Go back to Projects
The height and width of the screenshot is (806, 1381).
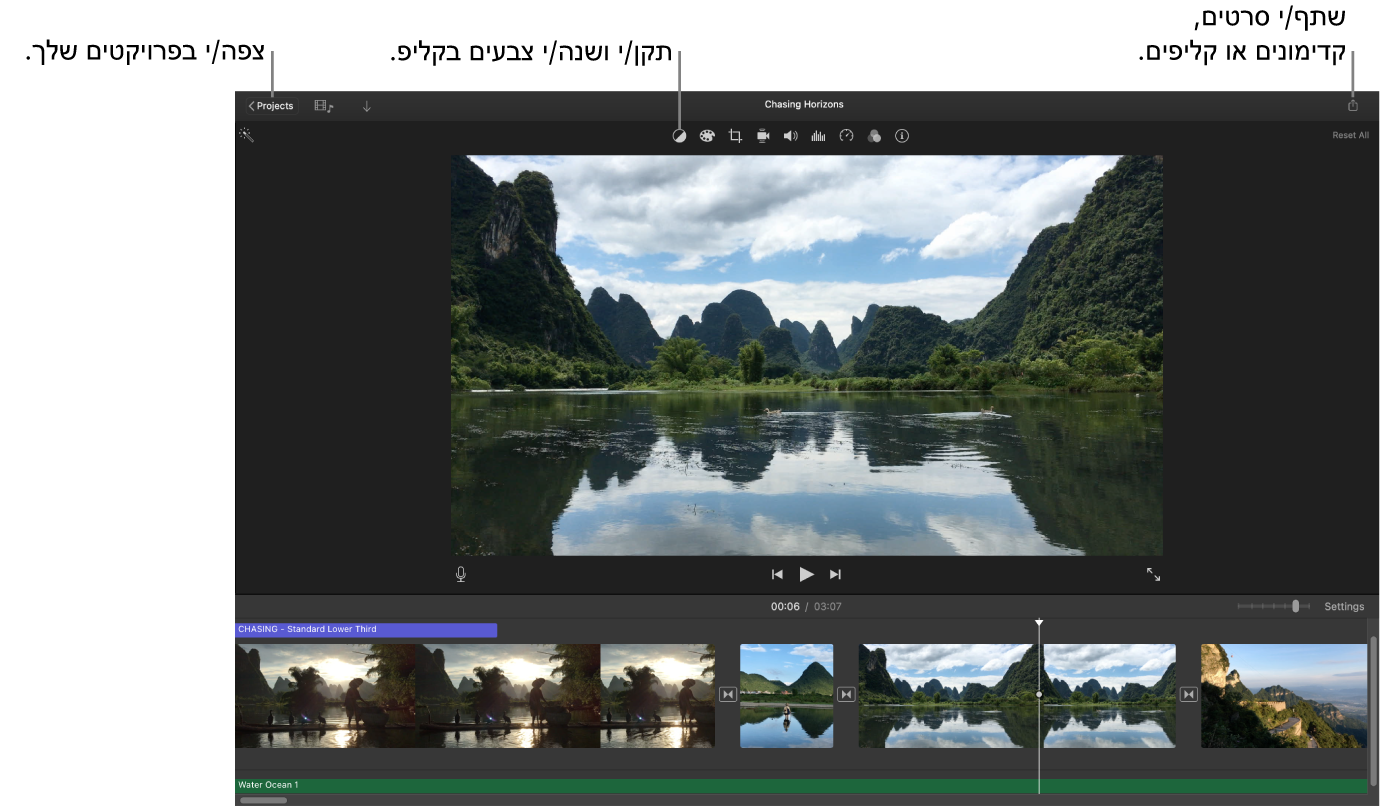click(x=269, y=105)
